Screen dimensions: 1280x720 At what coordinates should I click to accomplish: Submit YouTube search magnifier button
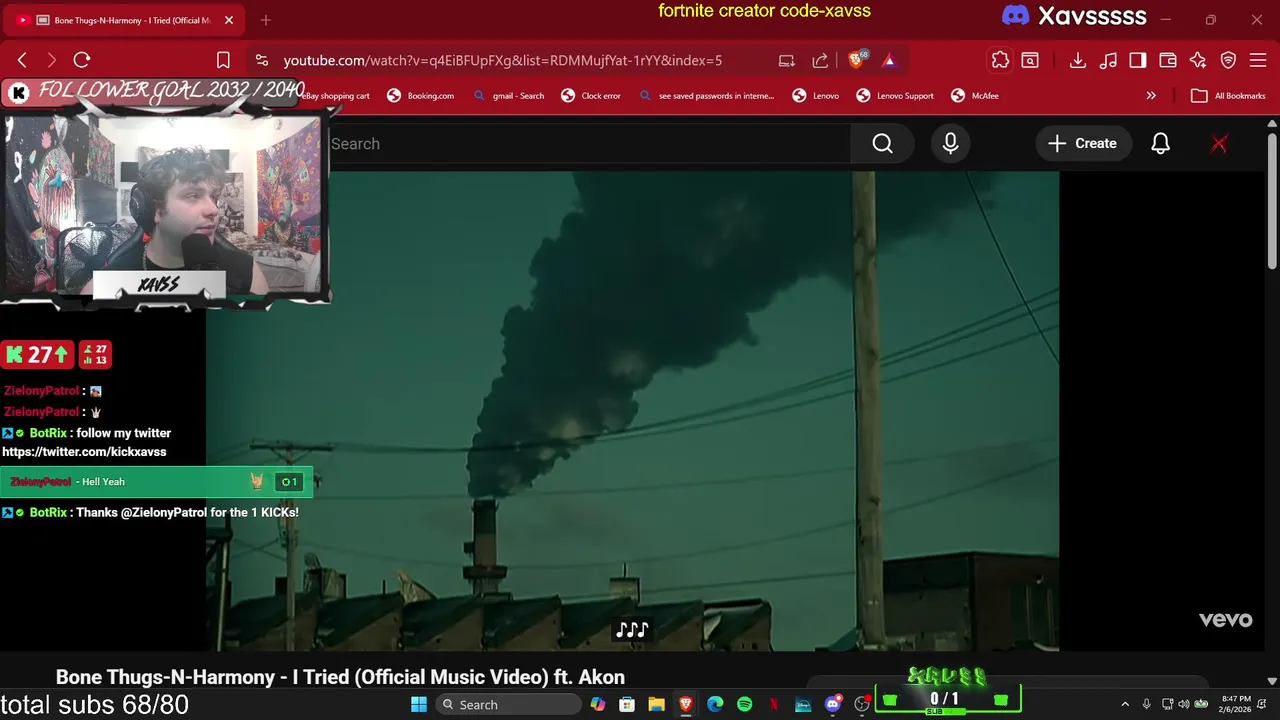[x=882, y=144]
